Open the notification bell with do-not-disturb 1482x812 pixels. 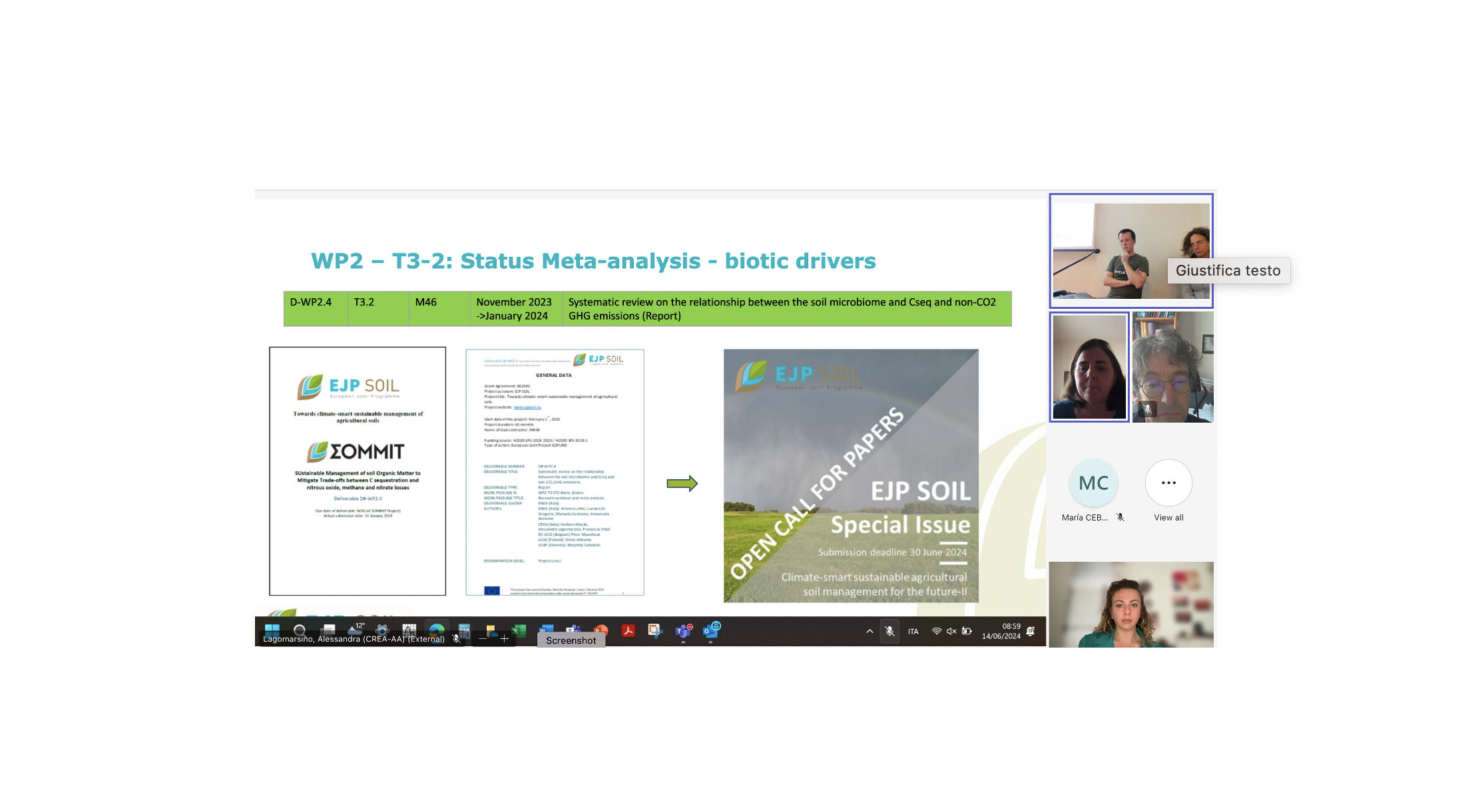coord(1031,631)
